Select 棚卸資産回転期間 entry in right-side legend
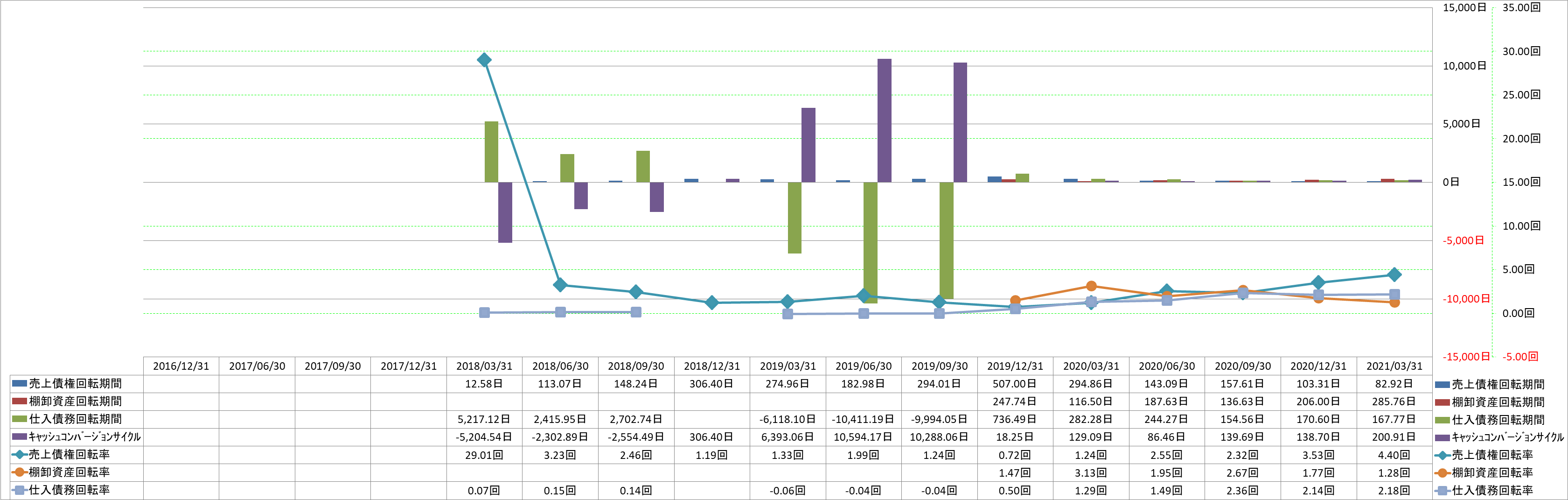 click(1490, 402)
